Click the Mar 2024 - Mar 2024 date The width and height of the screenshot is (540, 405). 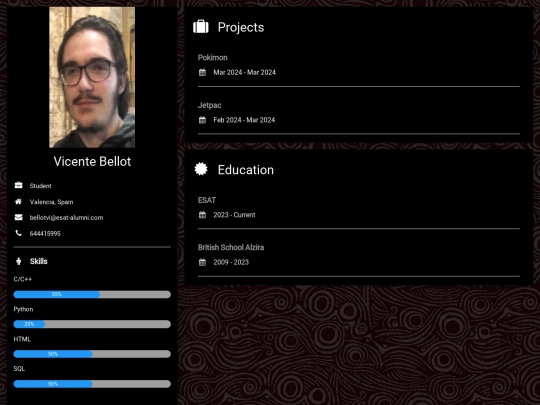click(x=245, y=72)
